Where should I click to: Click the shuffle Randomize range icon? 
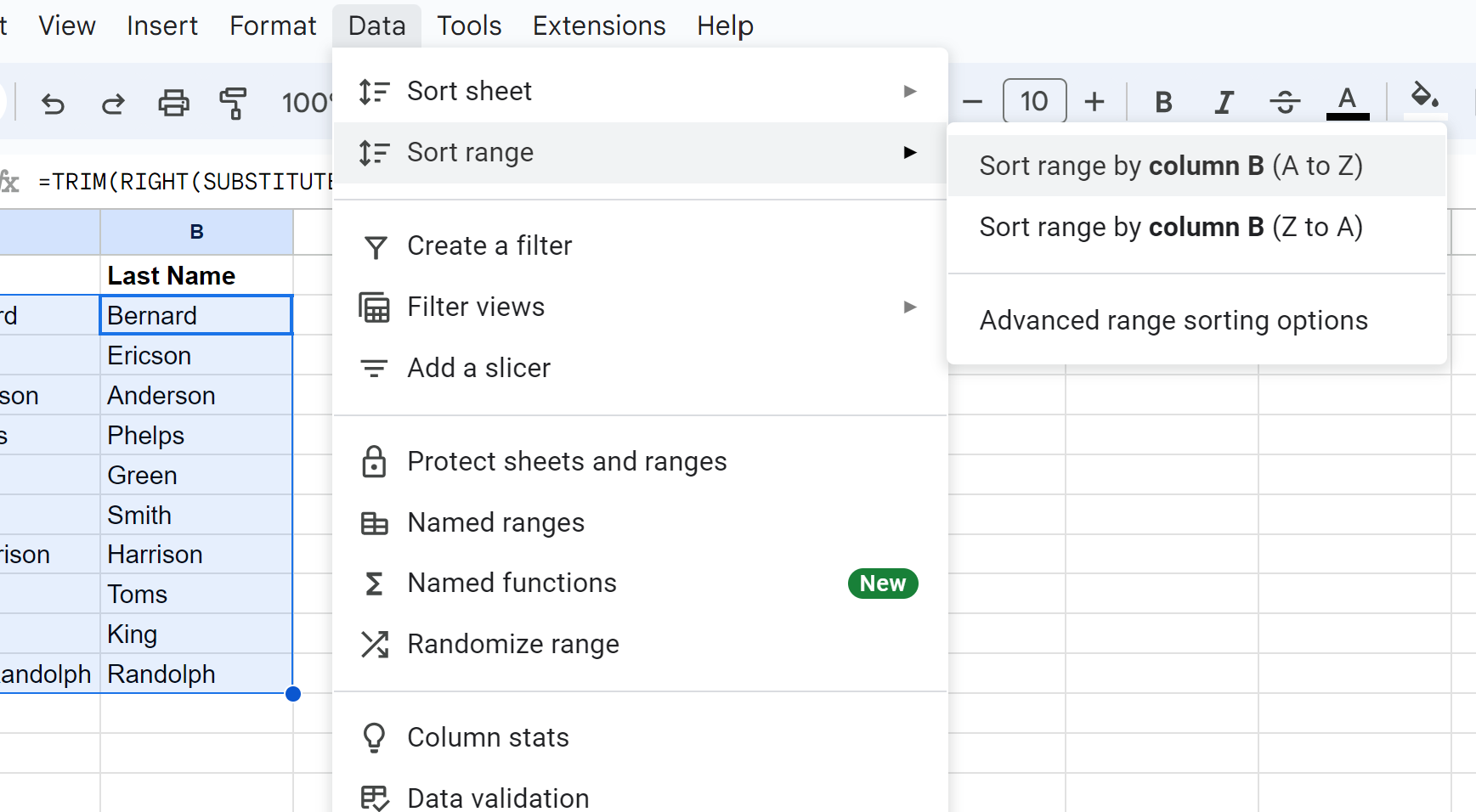(x=375, y=645)
